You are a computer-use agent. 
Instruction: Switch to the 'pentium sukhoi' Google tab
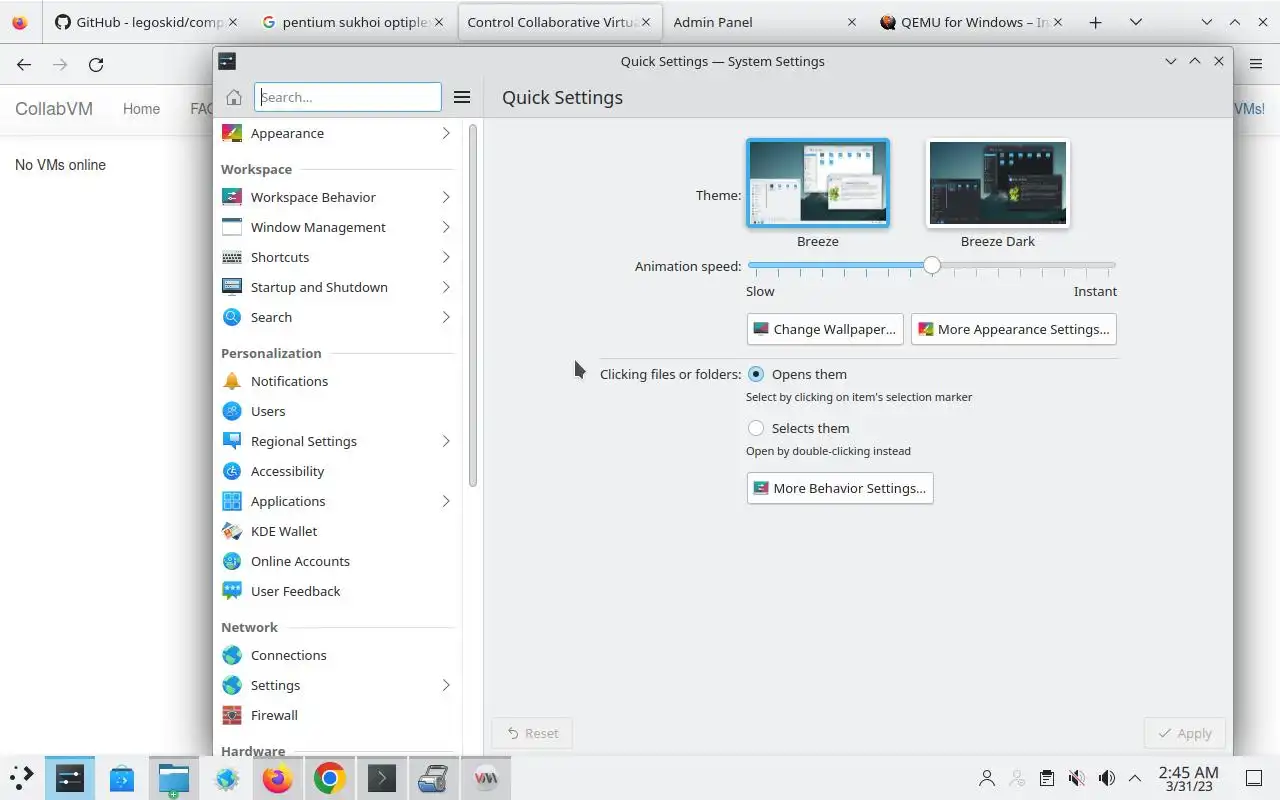pyautogui.click(x=354, y=22)
